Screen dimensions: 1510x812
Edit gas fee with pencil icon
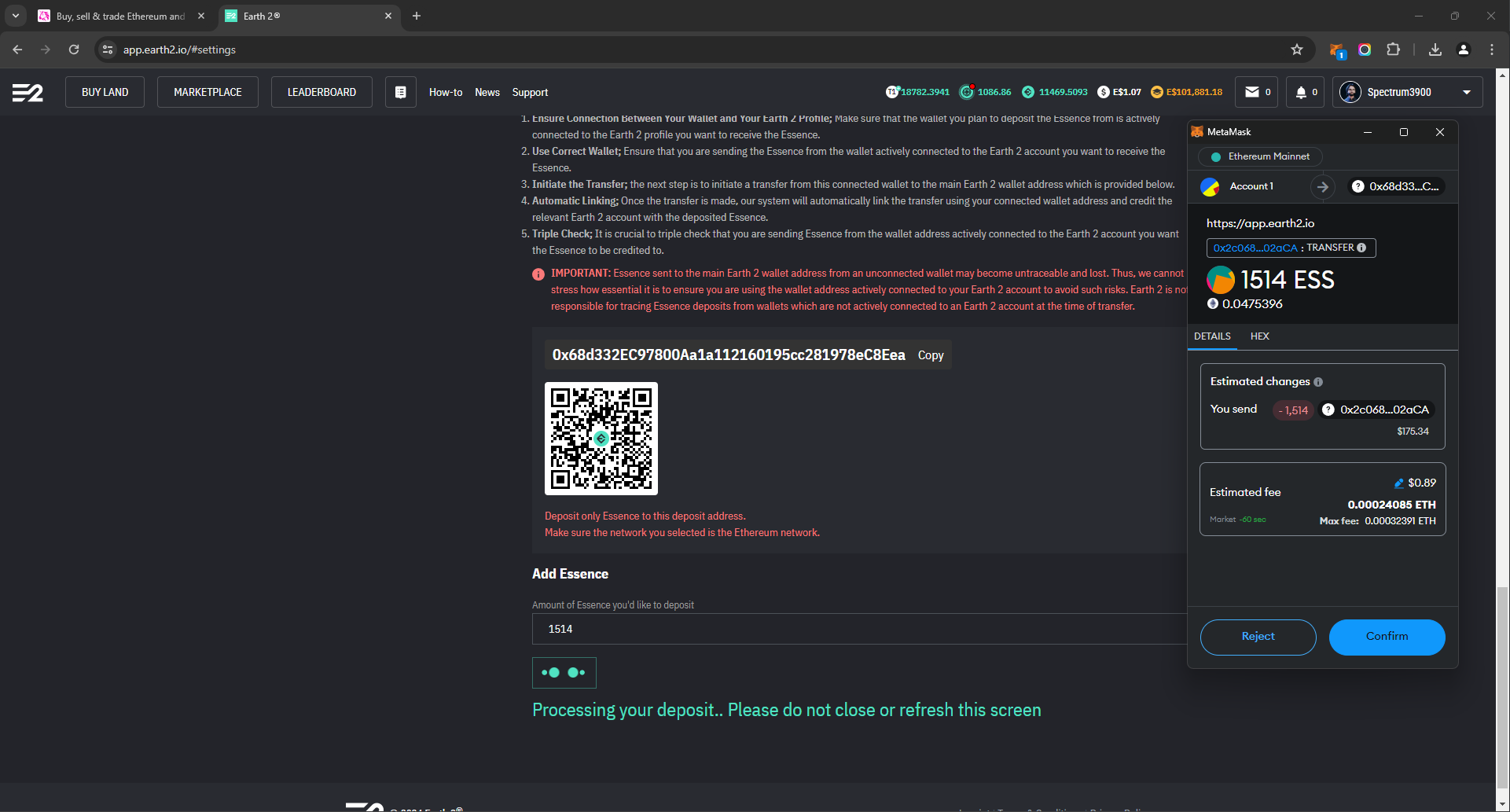point(1398,483)
